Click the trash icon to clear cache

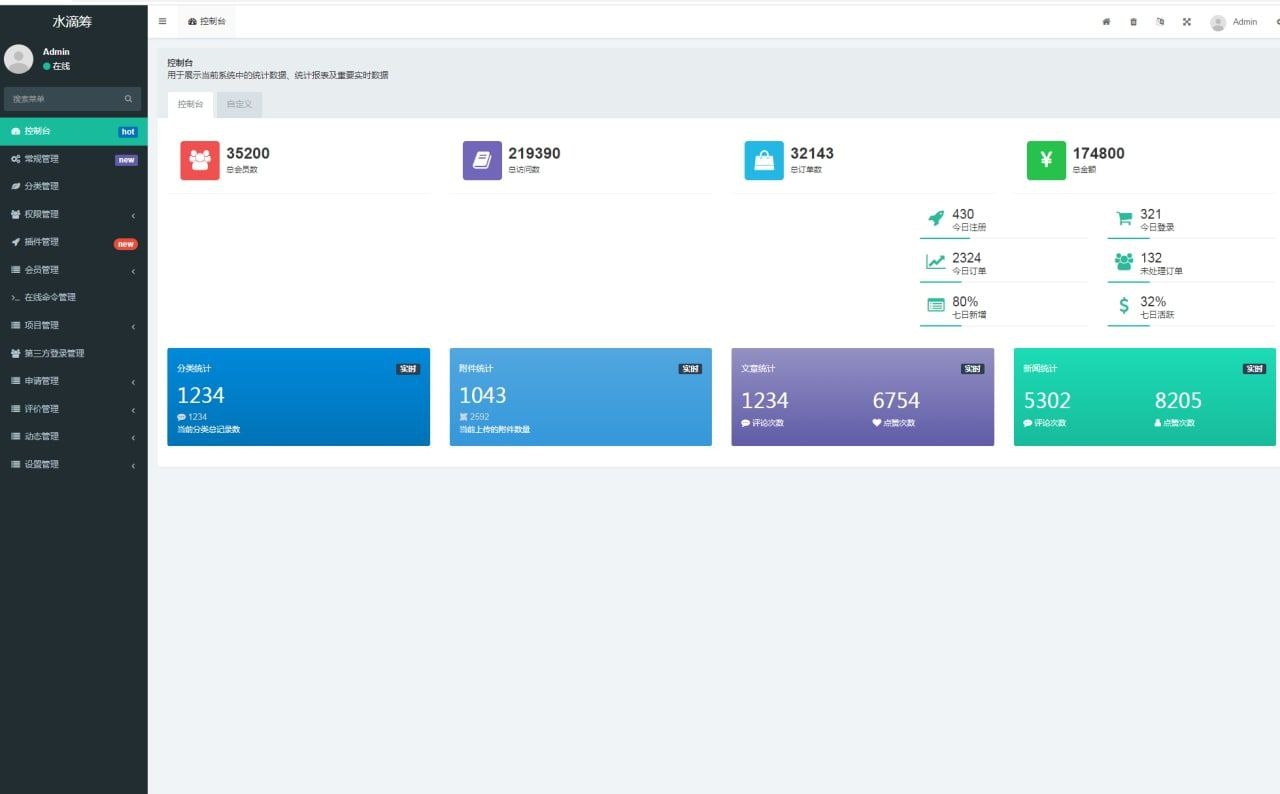(1133, 22)
